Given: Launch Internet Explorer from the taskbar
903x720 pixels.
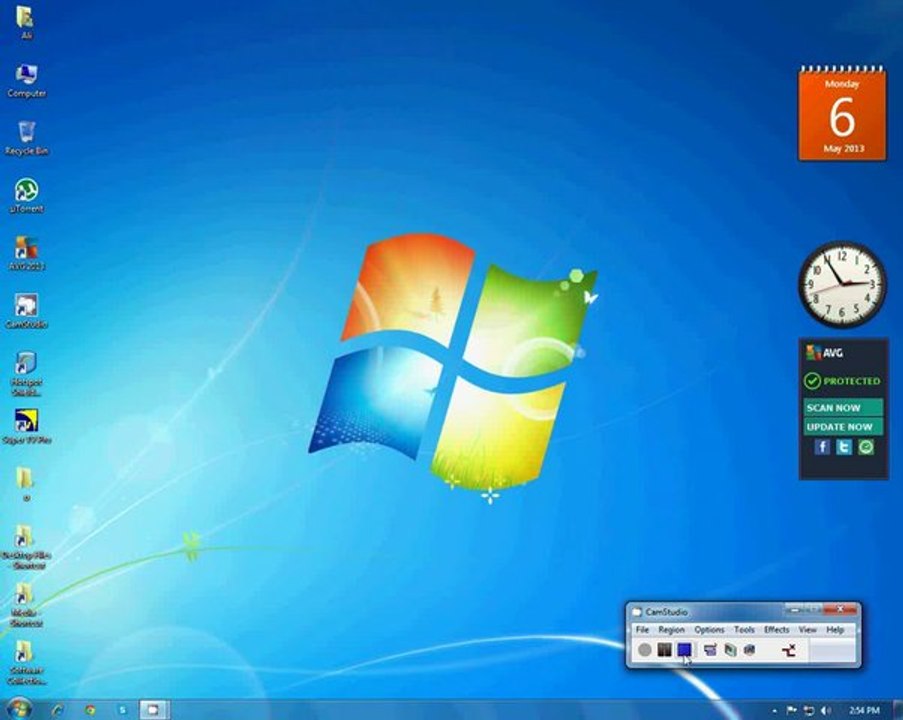Looking at the screenshot, I should coord(57,710).
